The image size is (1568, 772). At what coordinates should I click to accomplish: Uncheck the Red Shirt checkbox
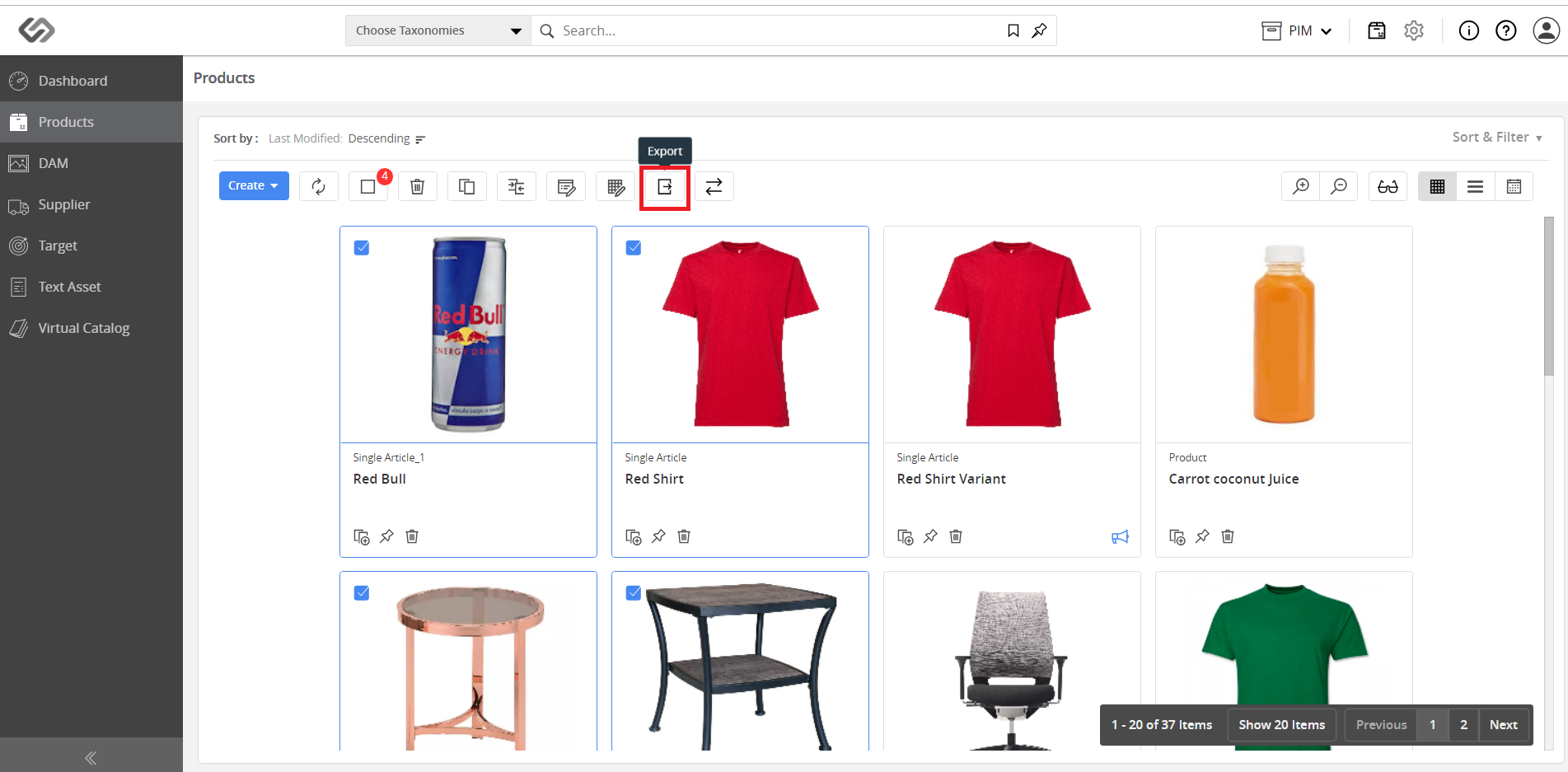[x=634, y=248]
